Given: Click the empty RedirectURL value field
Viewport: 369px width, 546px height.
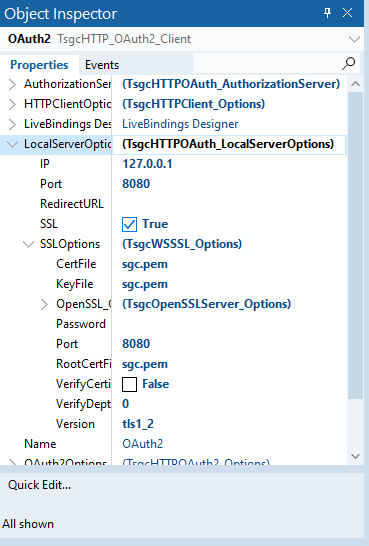Looking at the screenshot, I should (229, 204).
